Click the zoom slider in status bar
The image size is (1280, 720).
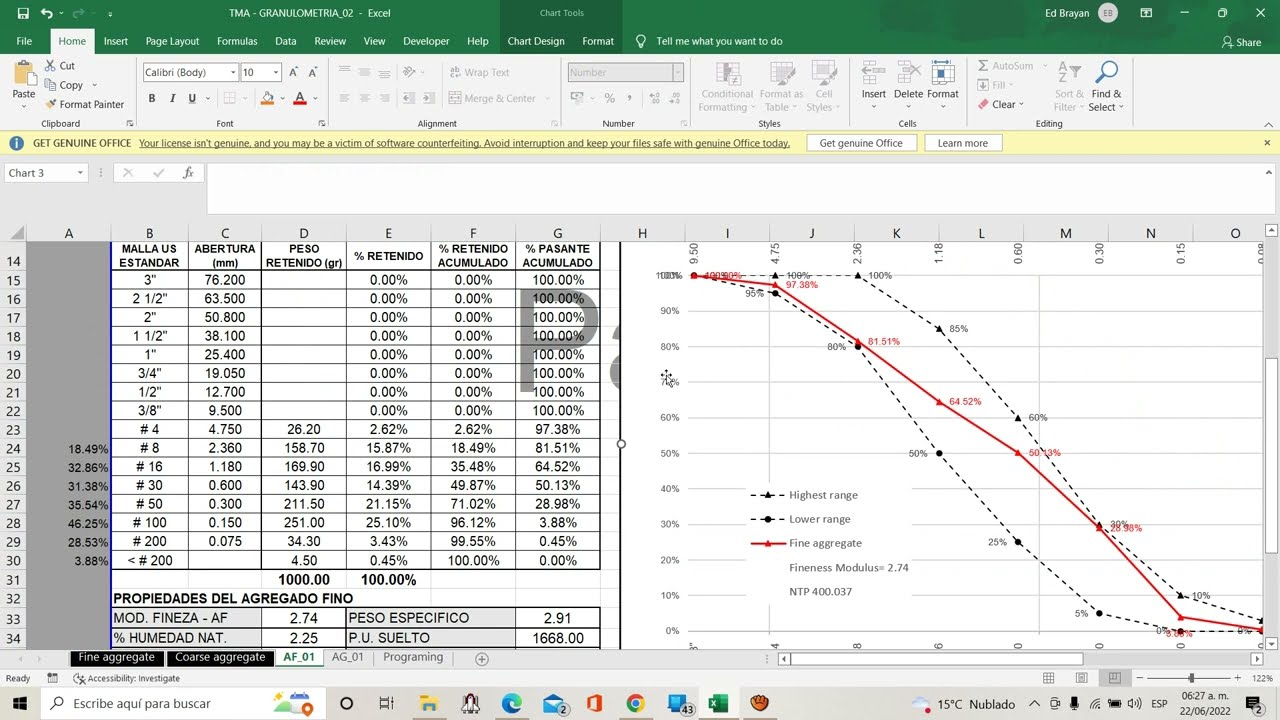[1190, 678]
